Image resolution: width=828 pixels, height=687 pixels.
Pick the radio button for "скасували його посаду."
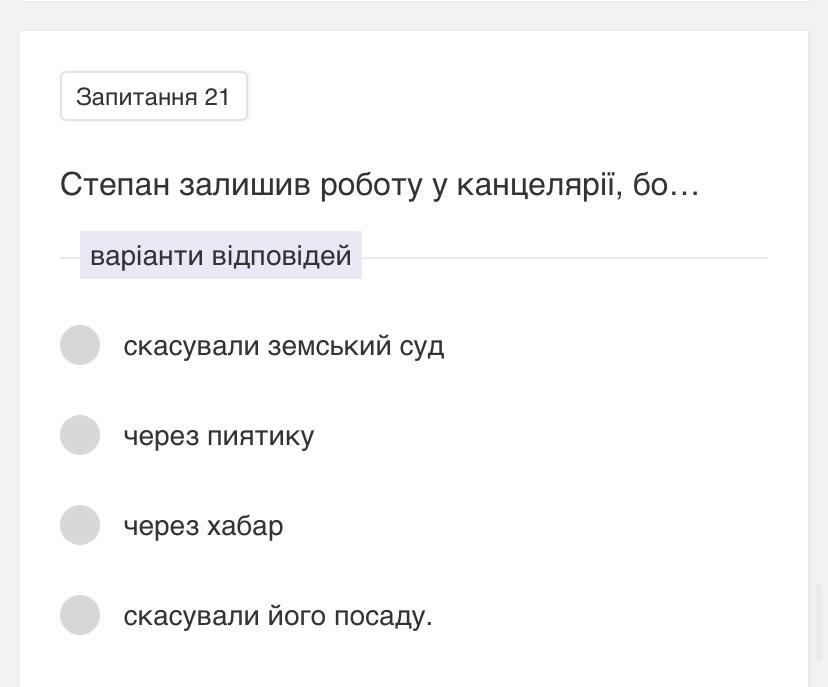(80, 615)
